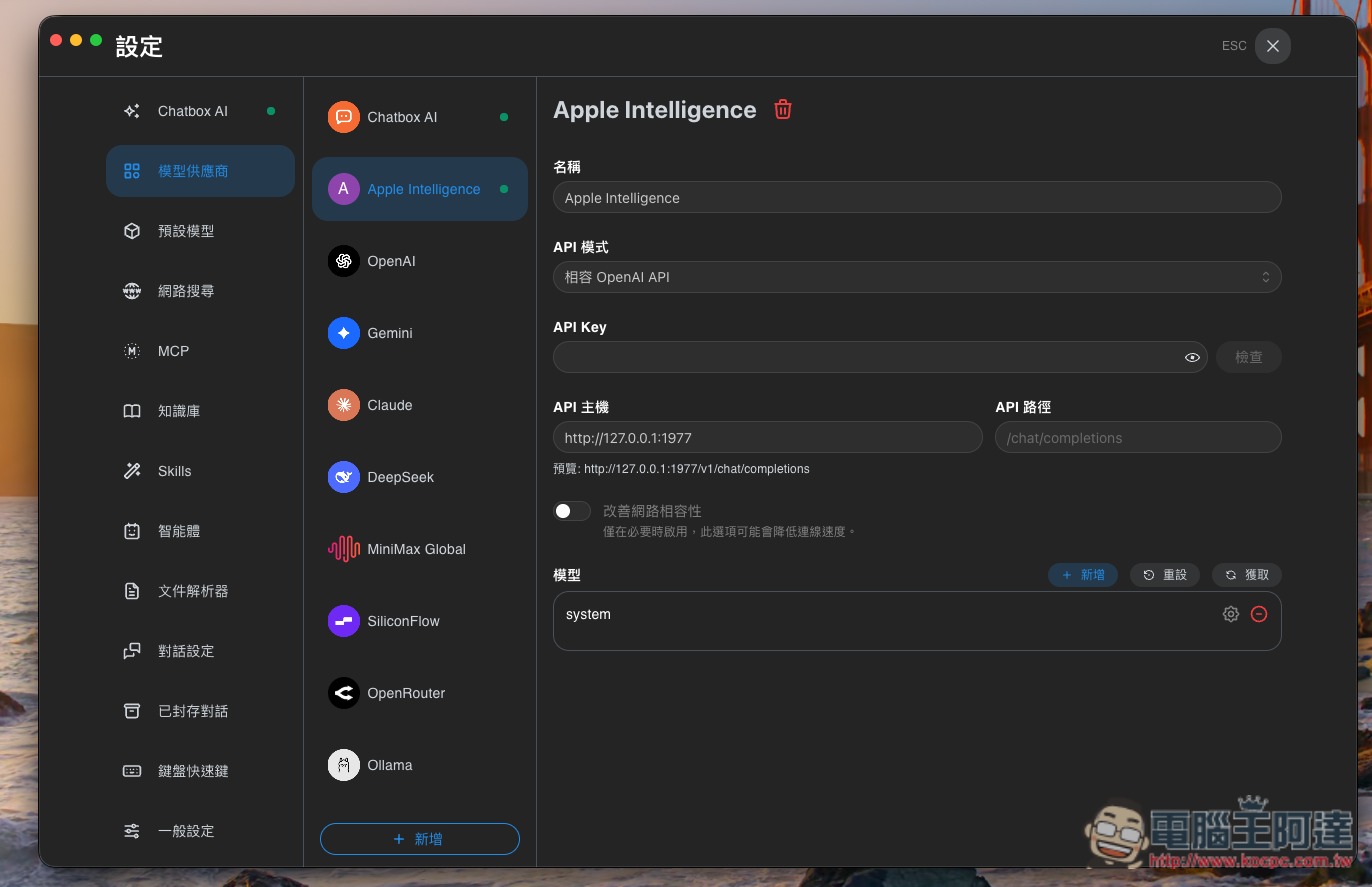
Task: Click the DeepSeek provider logo
Action: 344,477
